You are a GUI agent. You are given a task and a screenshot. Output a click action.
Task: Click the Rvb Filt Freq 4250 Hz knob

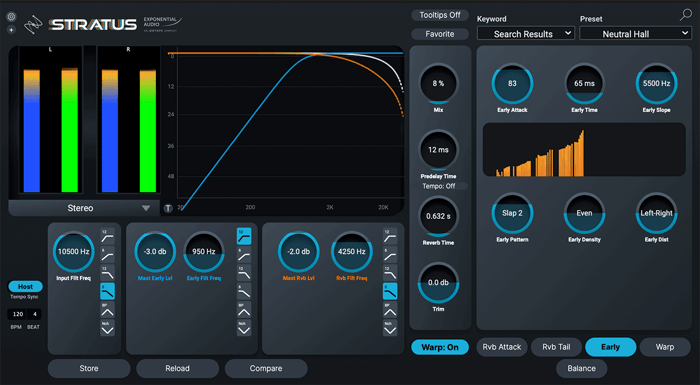352,252
